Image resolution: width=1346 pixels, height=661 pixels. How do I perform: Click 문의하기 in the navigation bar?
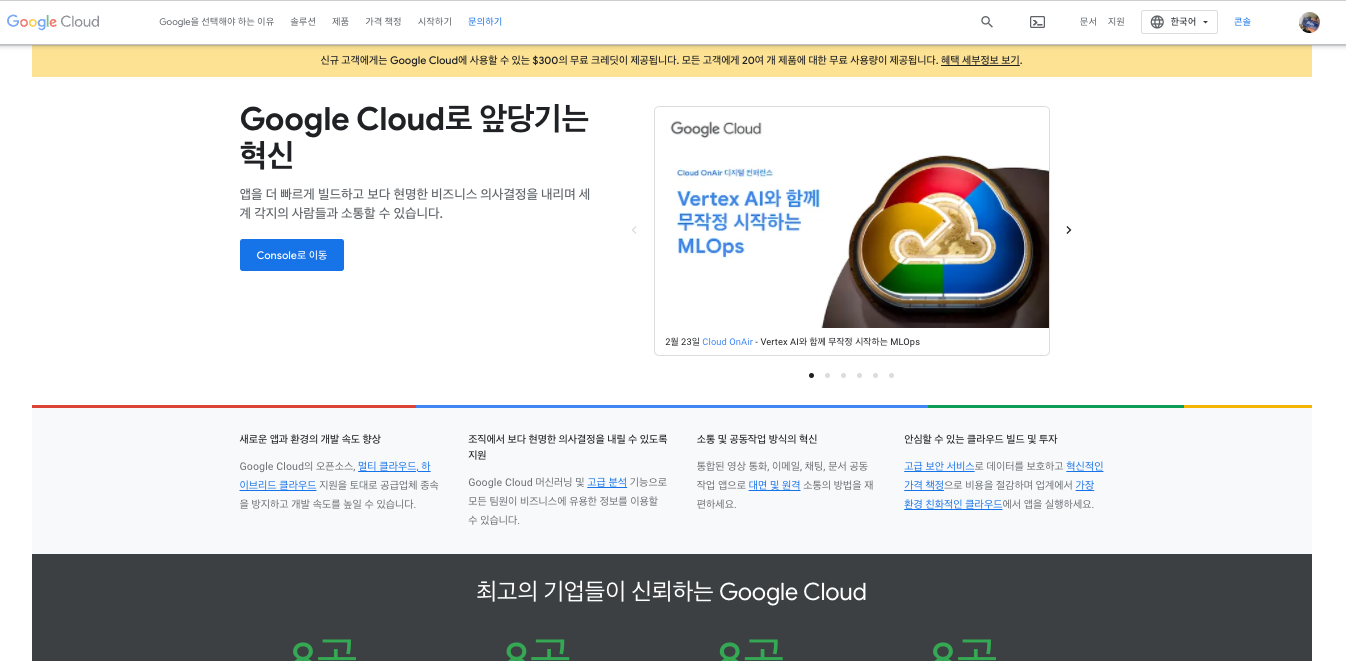point(485,21)
